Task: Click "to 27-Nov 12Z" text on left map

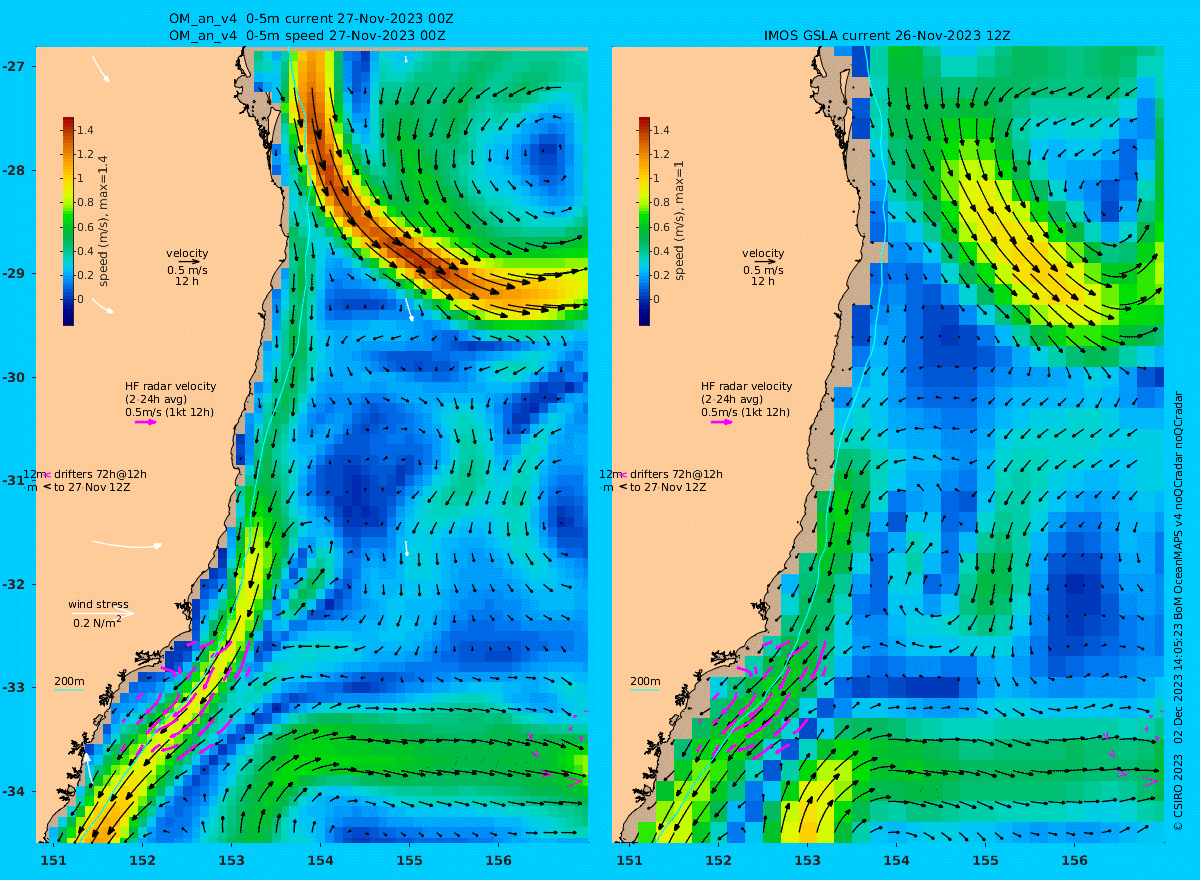Action: click(x=92, y=487)
